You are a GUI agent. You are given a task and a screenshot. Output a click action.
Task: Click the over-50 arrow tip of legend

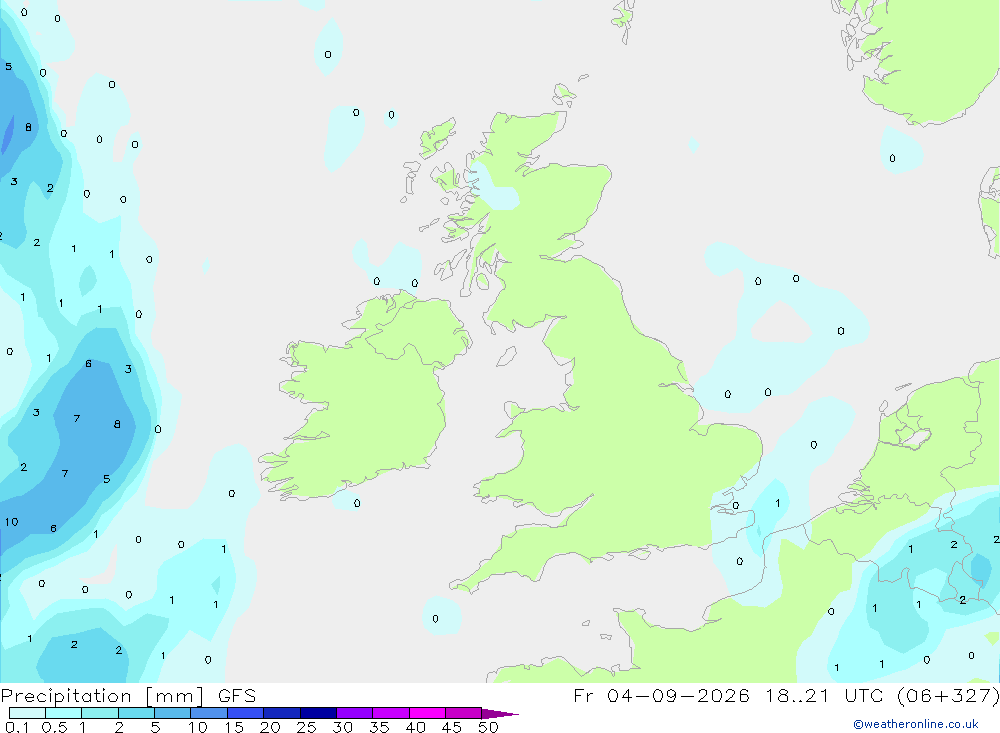pos(500,714)
